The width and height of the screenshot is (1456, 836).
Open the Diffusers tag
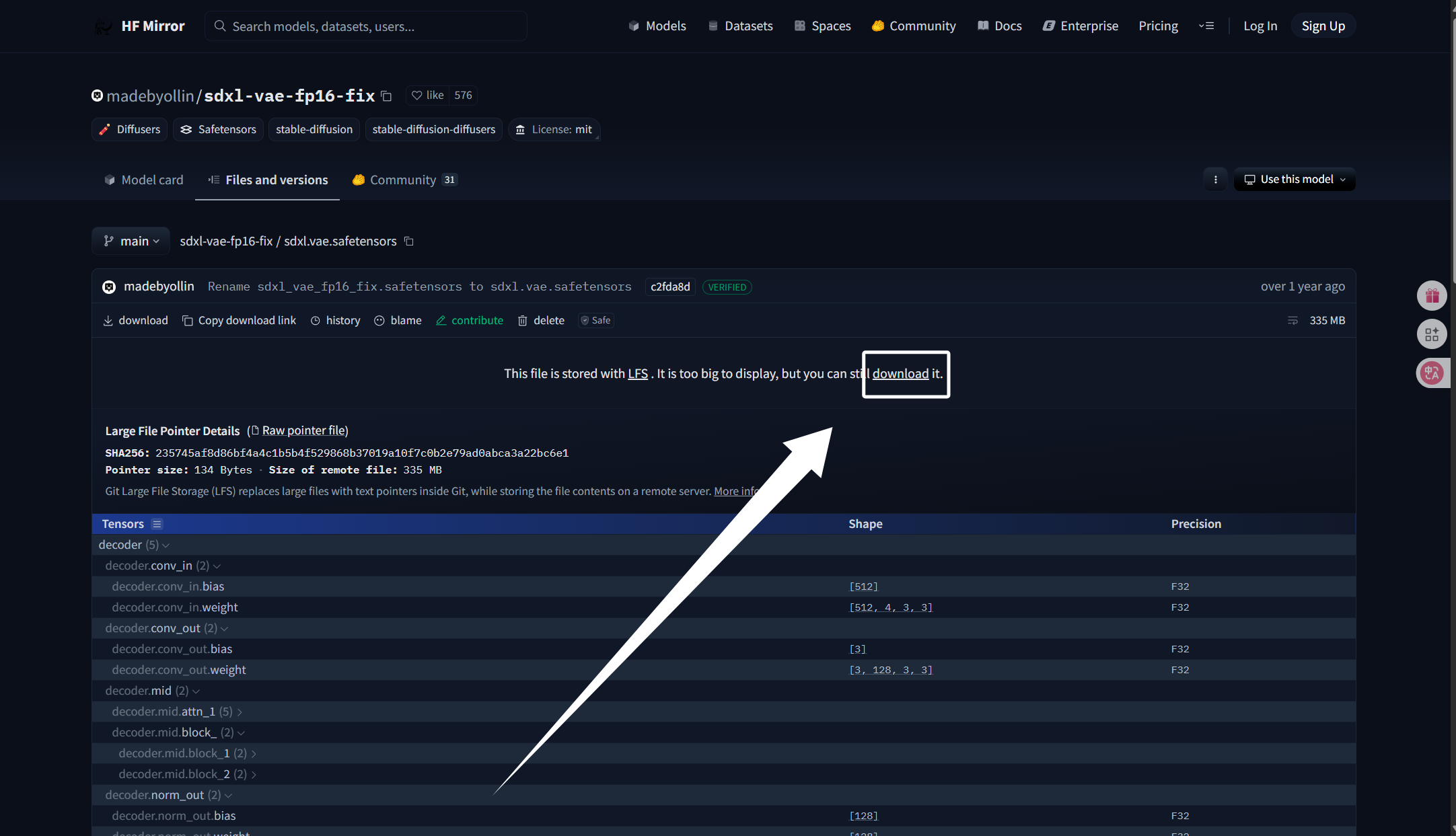pyautogui.click(x=130, y=129)
